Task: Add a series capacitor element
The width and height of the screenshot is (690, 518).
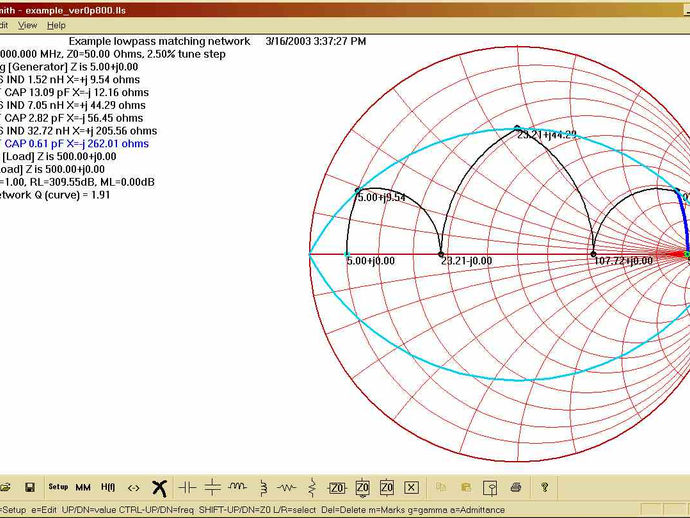Action: coord(187,488)
